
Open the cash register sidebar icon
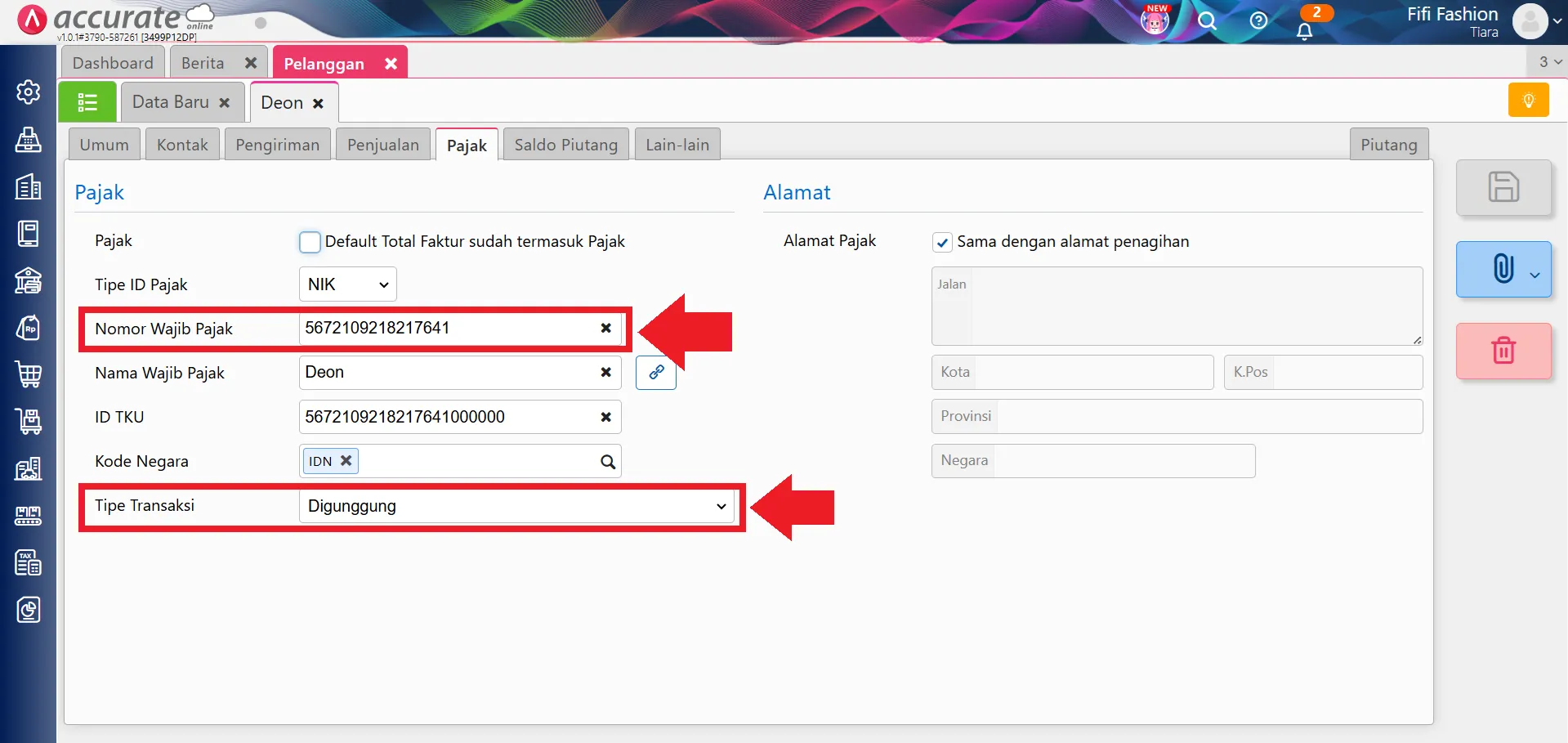pos(28,139)
